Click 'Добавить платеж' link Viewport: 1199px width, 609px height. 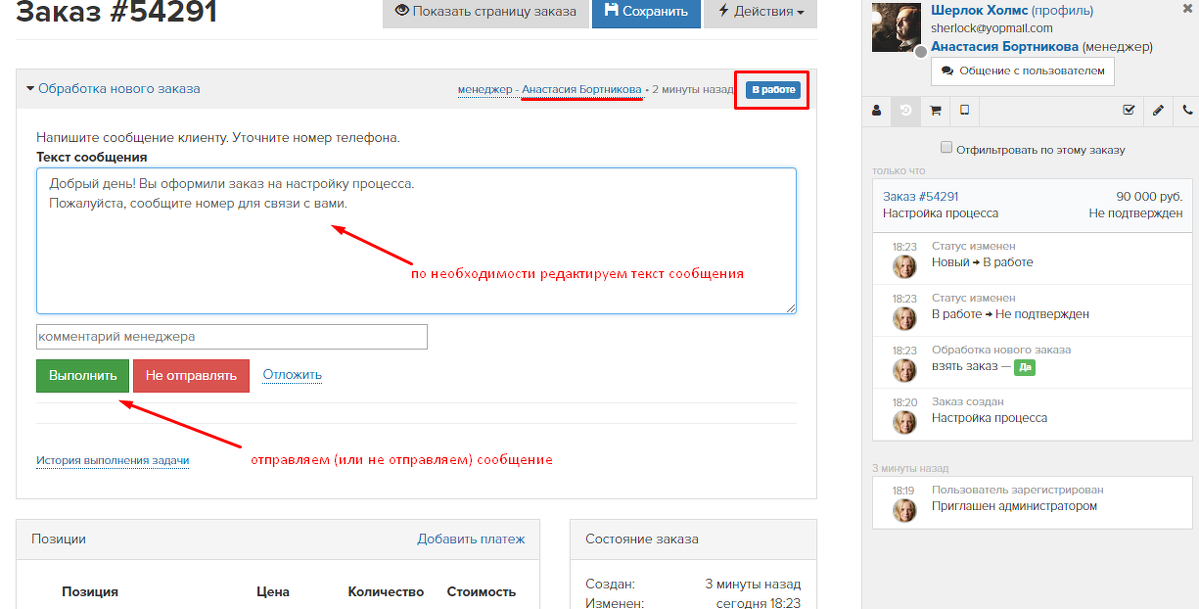(471, 539)
